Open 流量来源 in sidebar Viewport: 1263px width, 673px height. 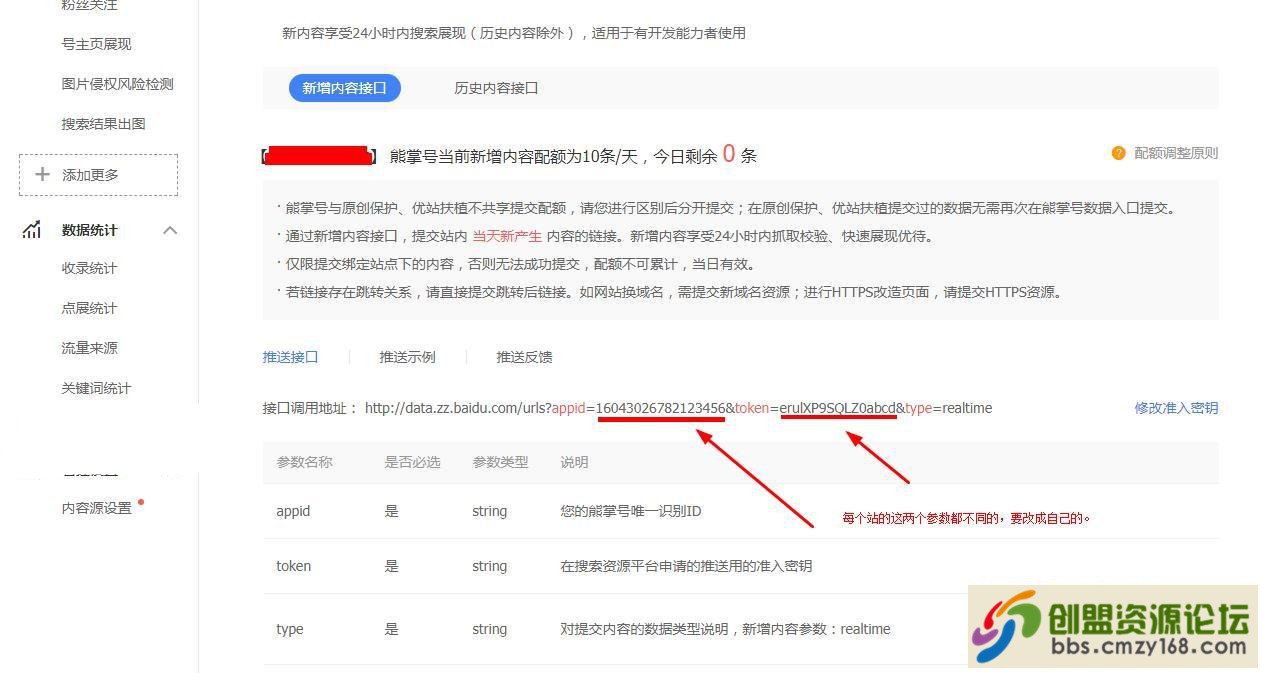pyautogui.click(x=89, y=348)
